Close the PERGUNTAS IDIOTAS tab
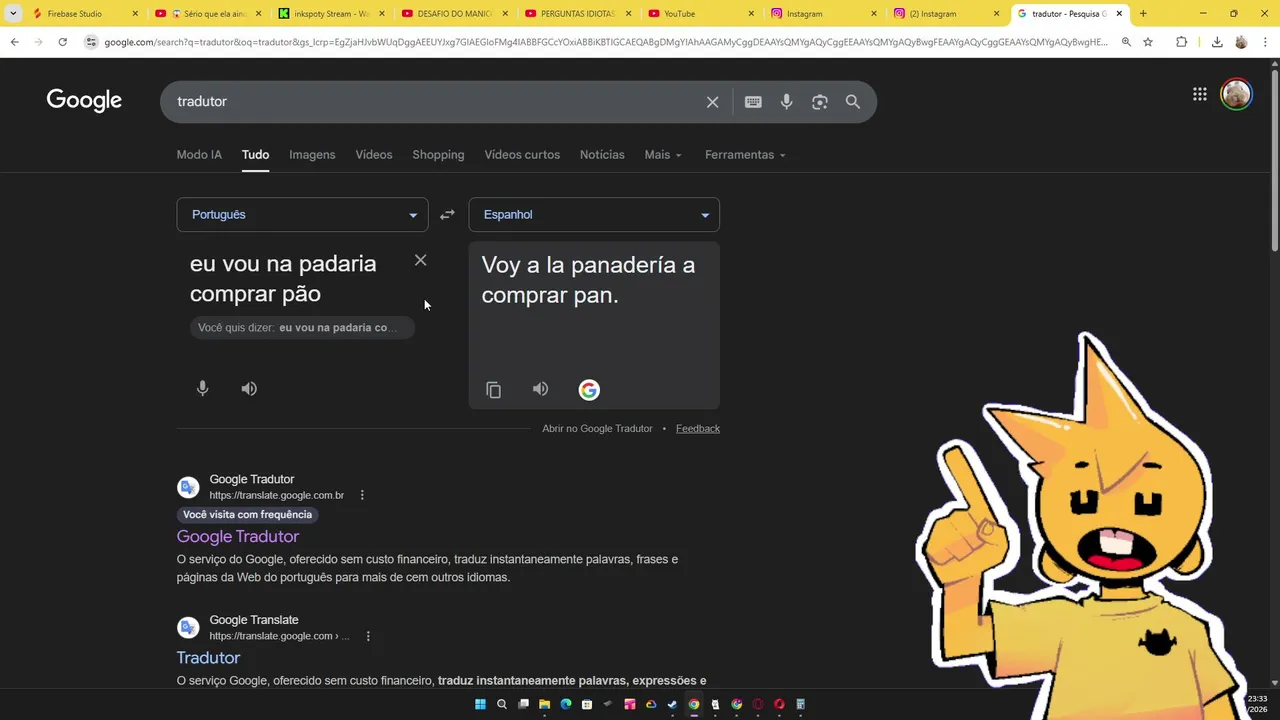 [627, 14]
